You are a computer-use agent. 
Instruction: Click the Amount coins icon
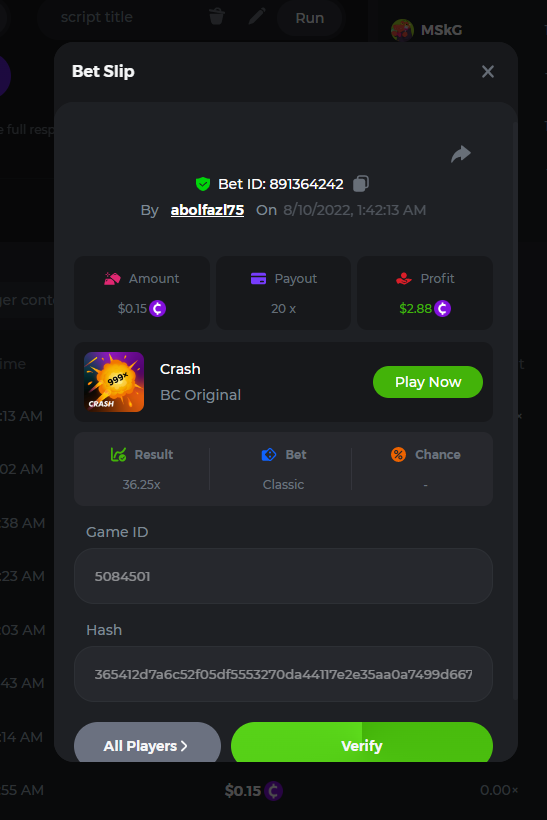(x=112, y=279)
